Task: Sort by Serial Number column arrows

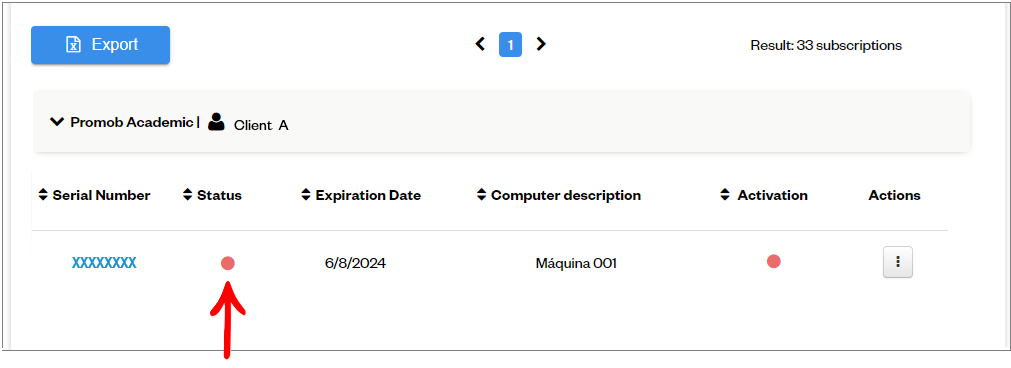Action: click(43, 195)
